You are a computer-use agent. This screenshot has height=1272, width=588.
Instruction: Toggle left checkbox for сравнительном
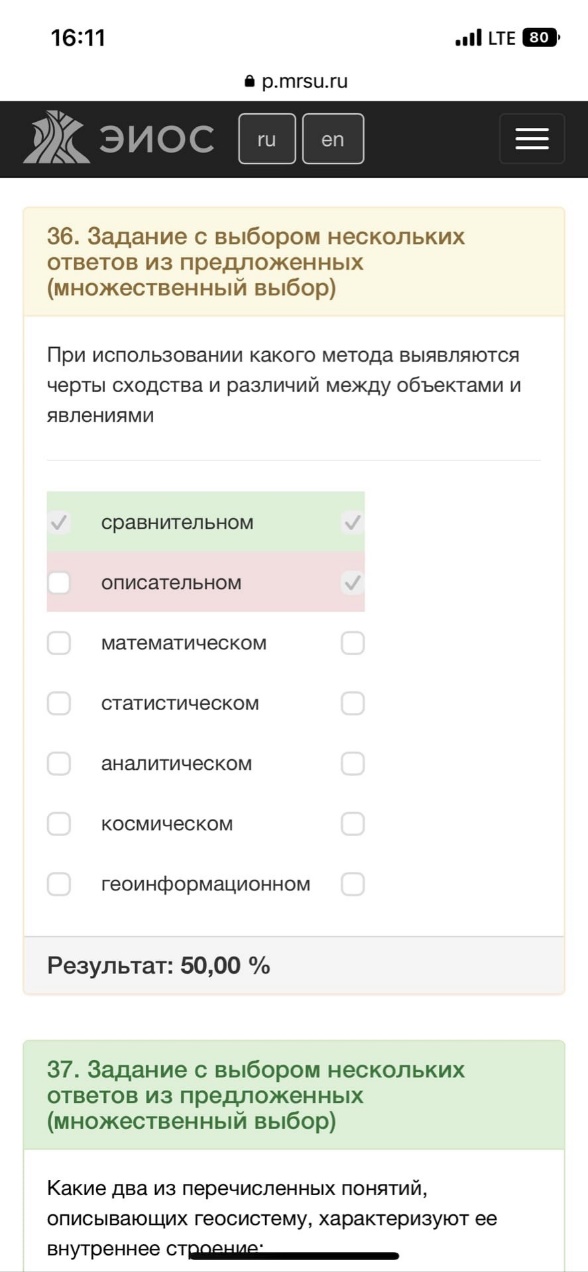point(59,522)
